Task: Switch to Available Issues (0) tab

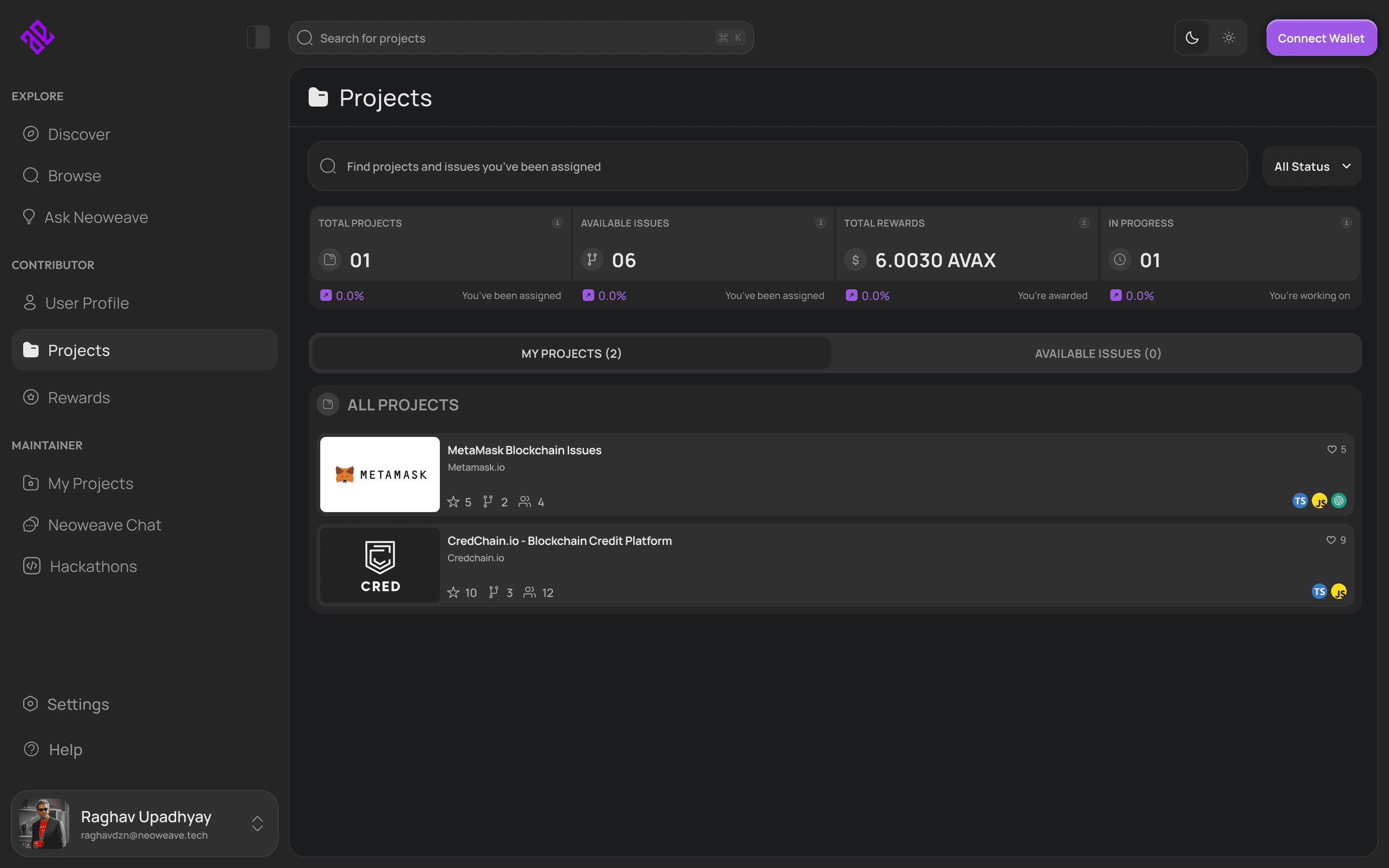Action: pyautogui.click(x=1097, y=353)
